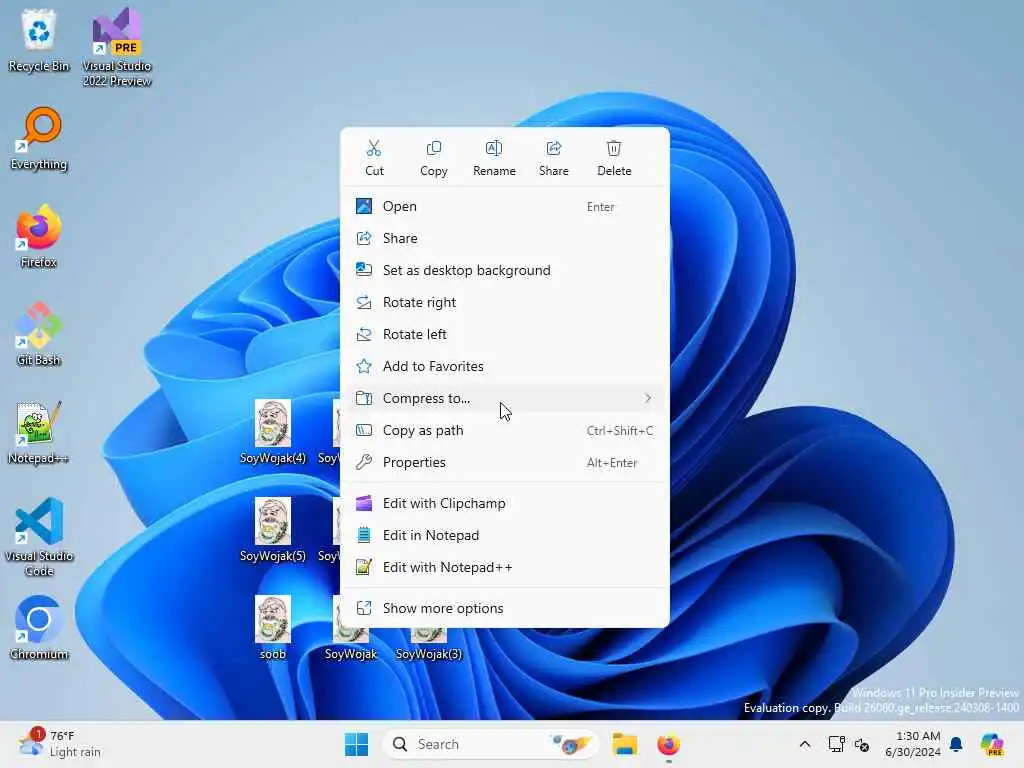The image size is (1024, 768).
Task: Open Properties from context menu
Action: coord(505,462)
